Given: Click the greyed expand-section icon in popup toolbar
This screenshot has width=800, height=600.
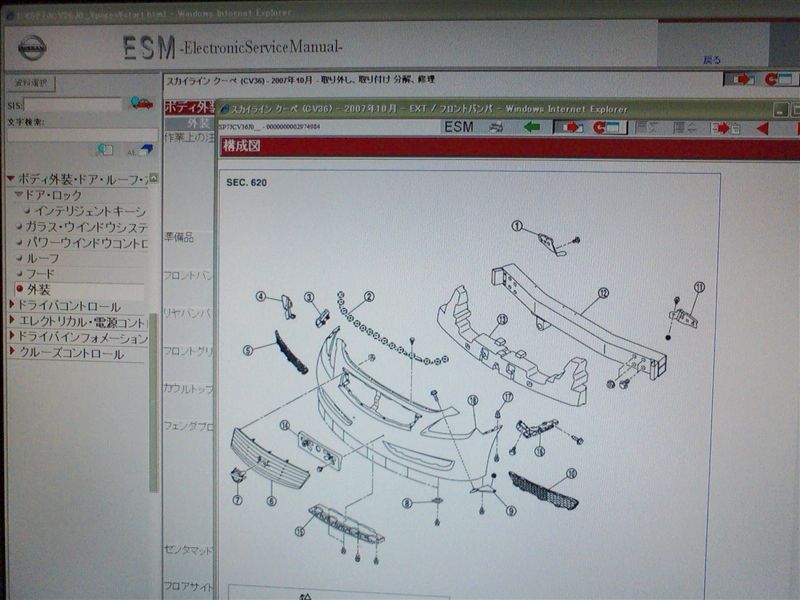Looking at the screenshot, I should pyautogui.click(x=685, y=128).
